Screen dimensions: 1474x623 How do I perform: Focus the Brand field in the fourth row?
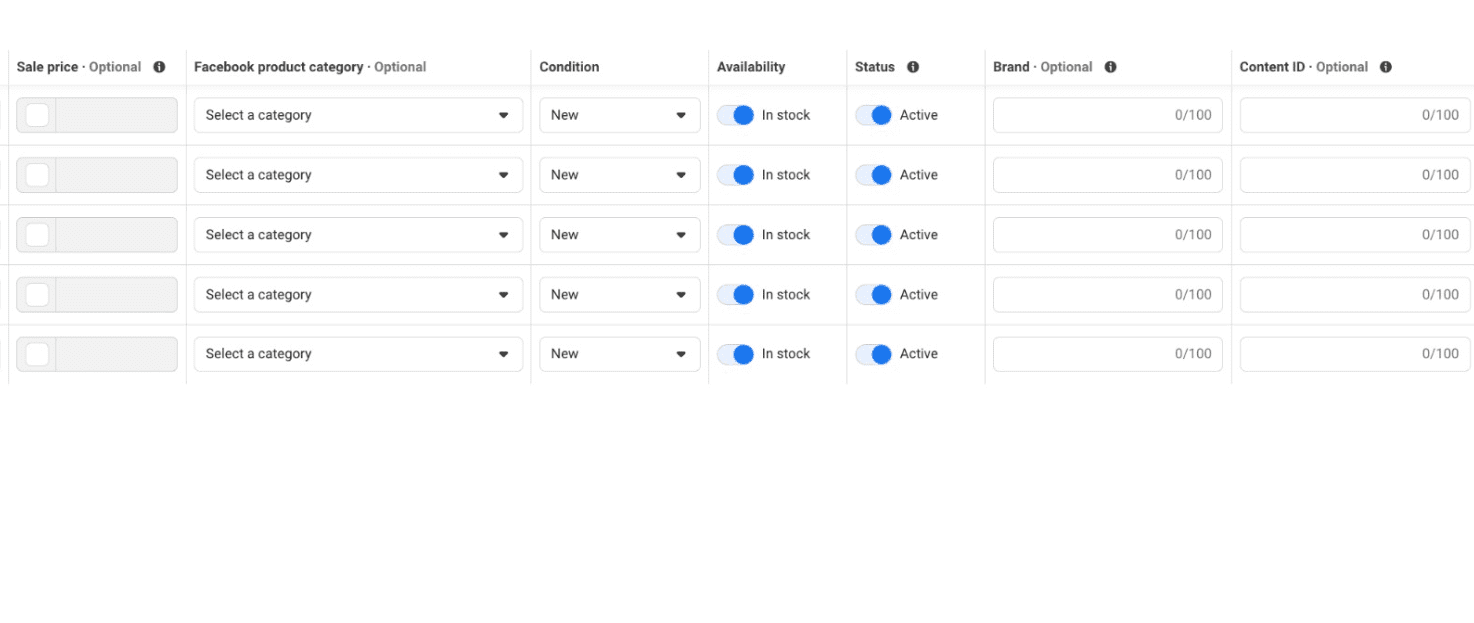[x=1107, y=295]
